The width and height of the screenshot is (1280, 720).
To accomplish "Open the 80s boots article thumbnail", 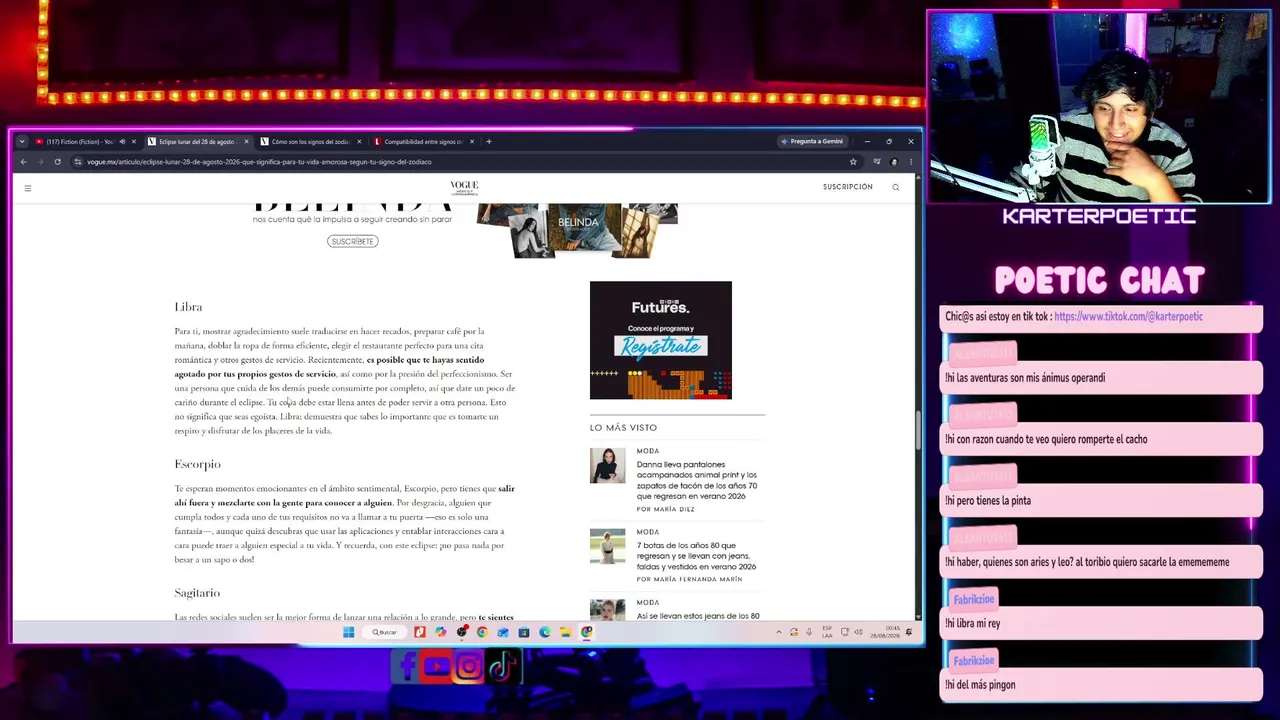I will (607, 546).
